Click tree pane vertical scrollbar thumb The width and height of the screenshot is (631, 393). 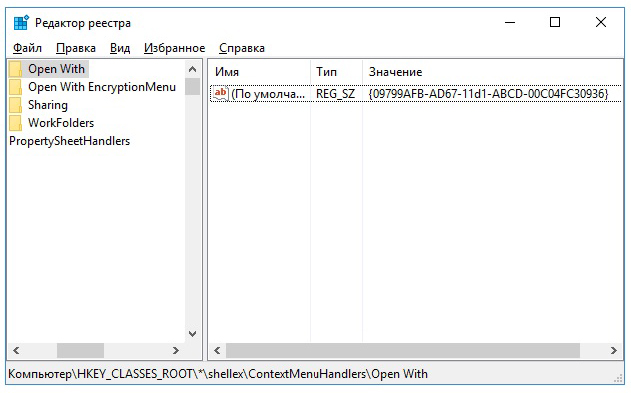(193, 86)
